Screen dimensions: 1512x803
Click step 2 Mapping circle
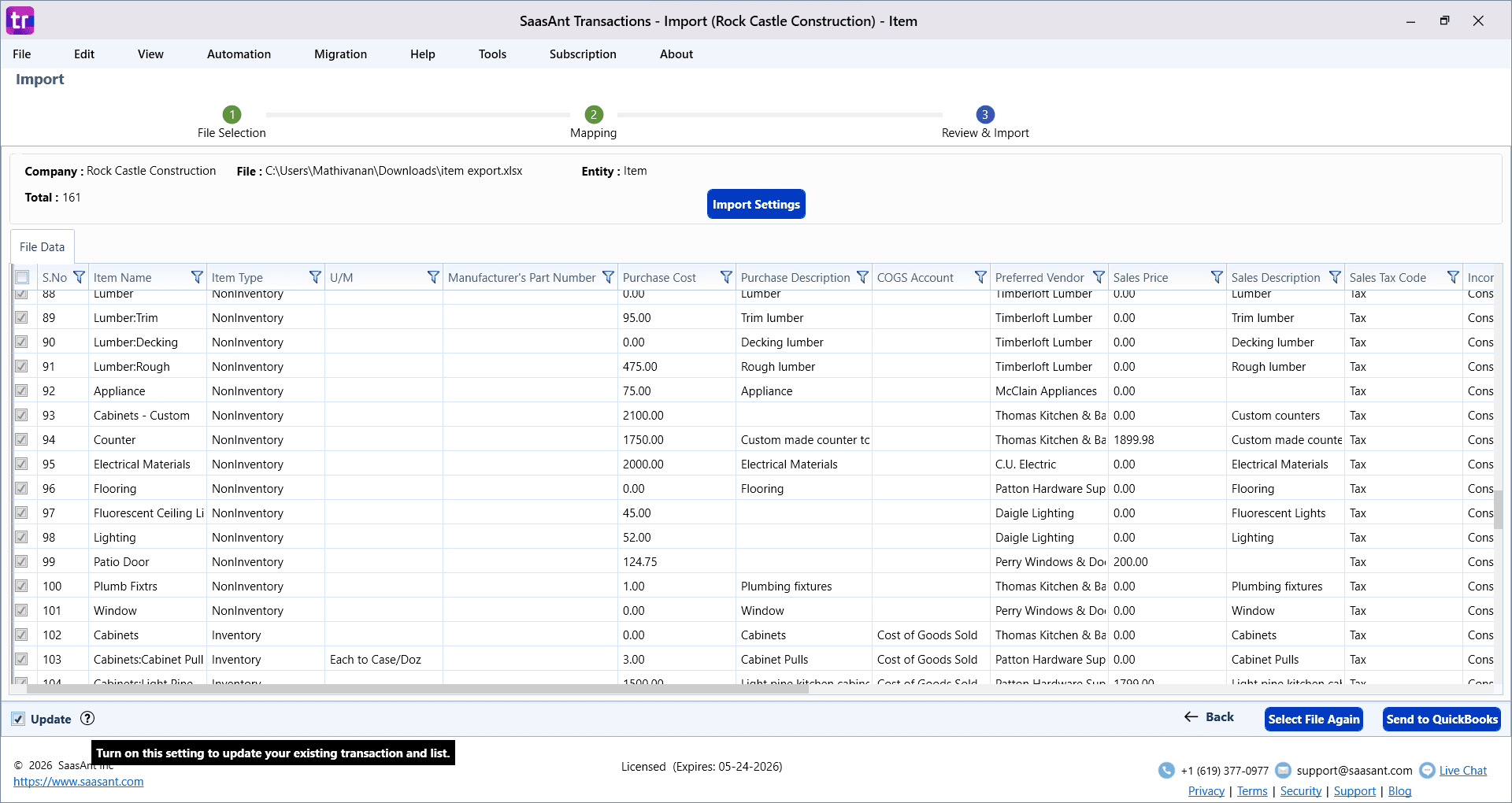tap(594, 114)
